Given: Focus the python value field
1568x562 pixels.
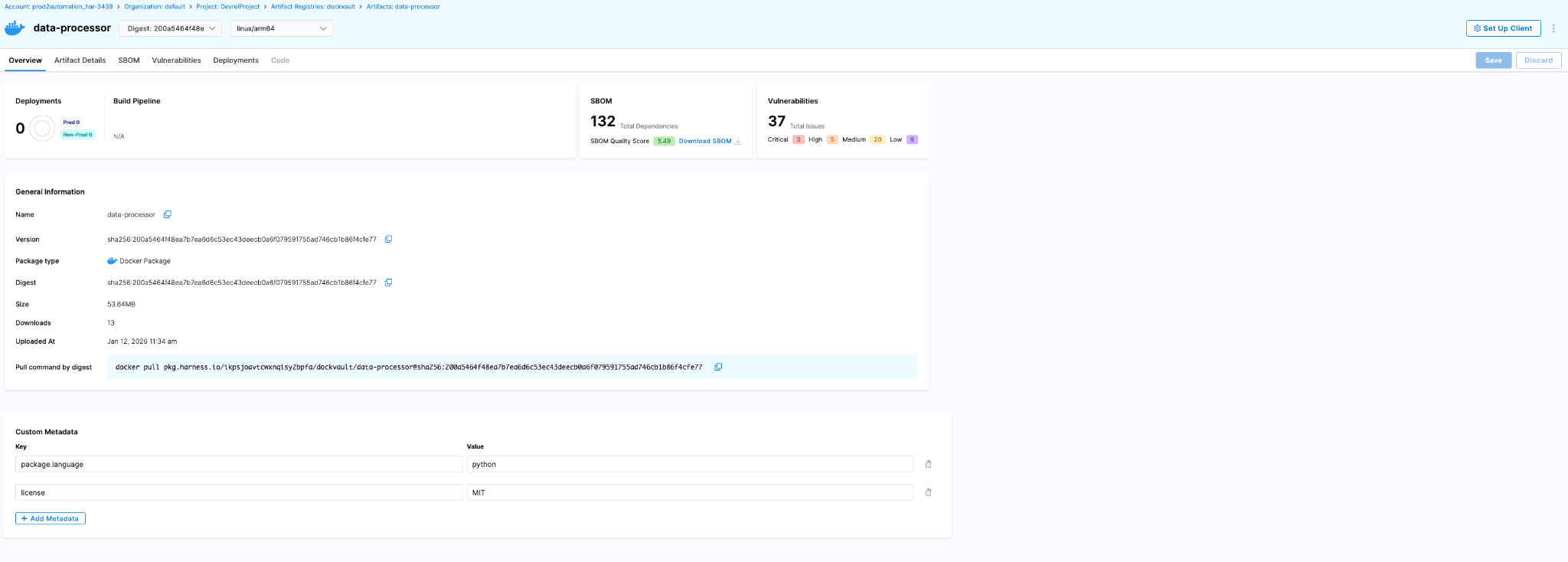Looking at the screenshot, I should point(690,464).
